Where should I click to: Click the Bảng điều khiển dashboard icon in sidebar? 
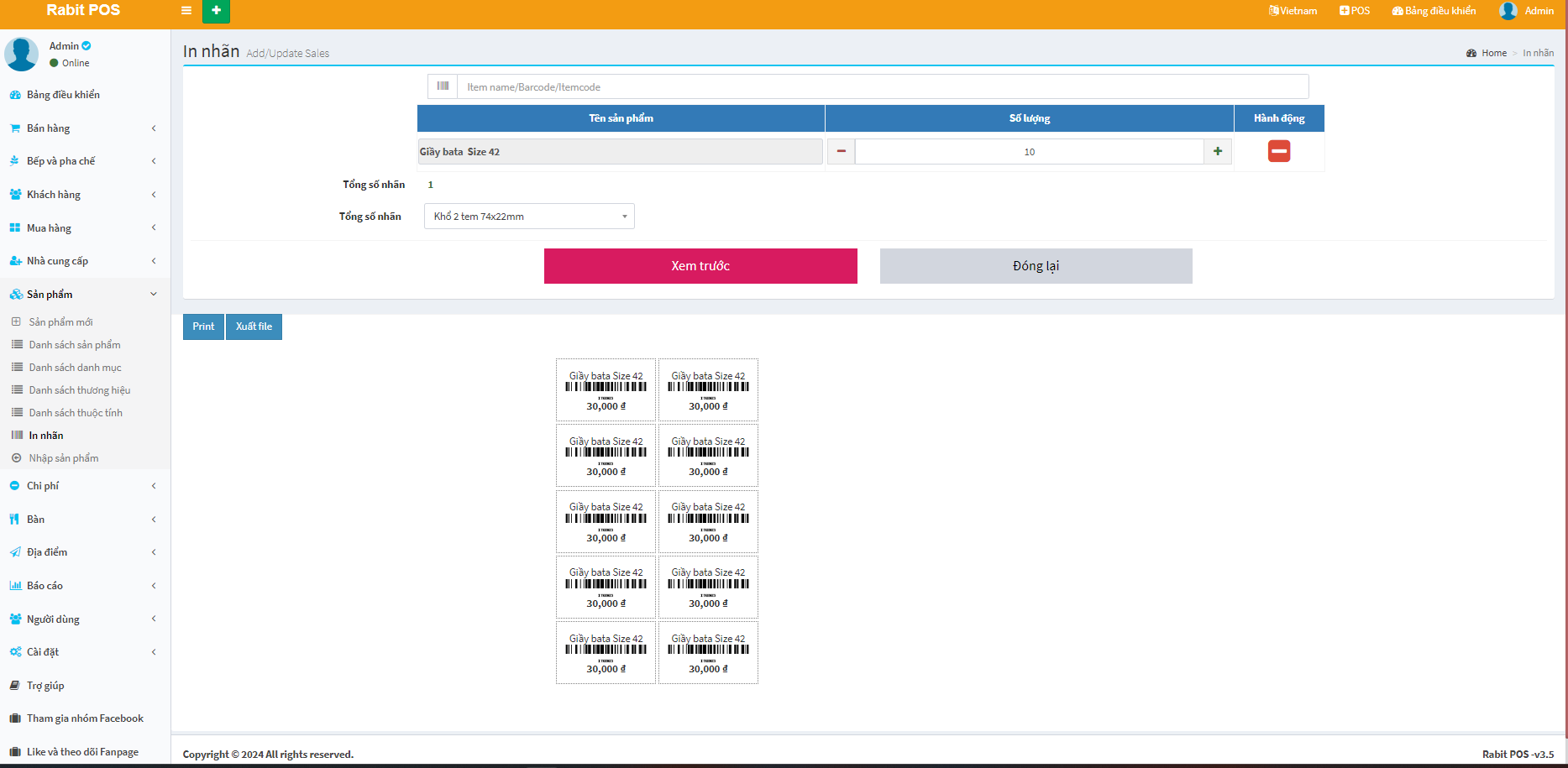[x=15, y=95]
